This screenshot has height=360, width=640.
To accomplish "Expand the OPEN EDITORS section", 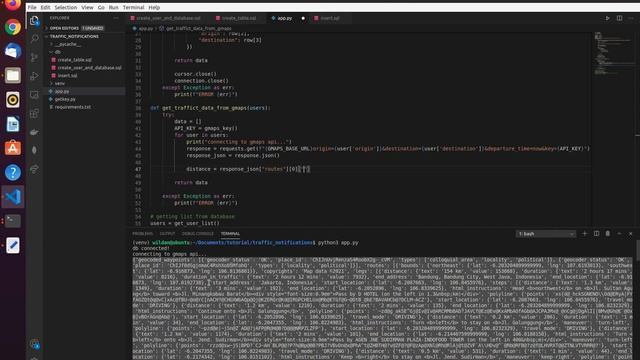I will 64,28.
